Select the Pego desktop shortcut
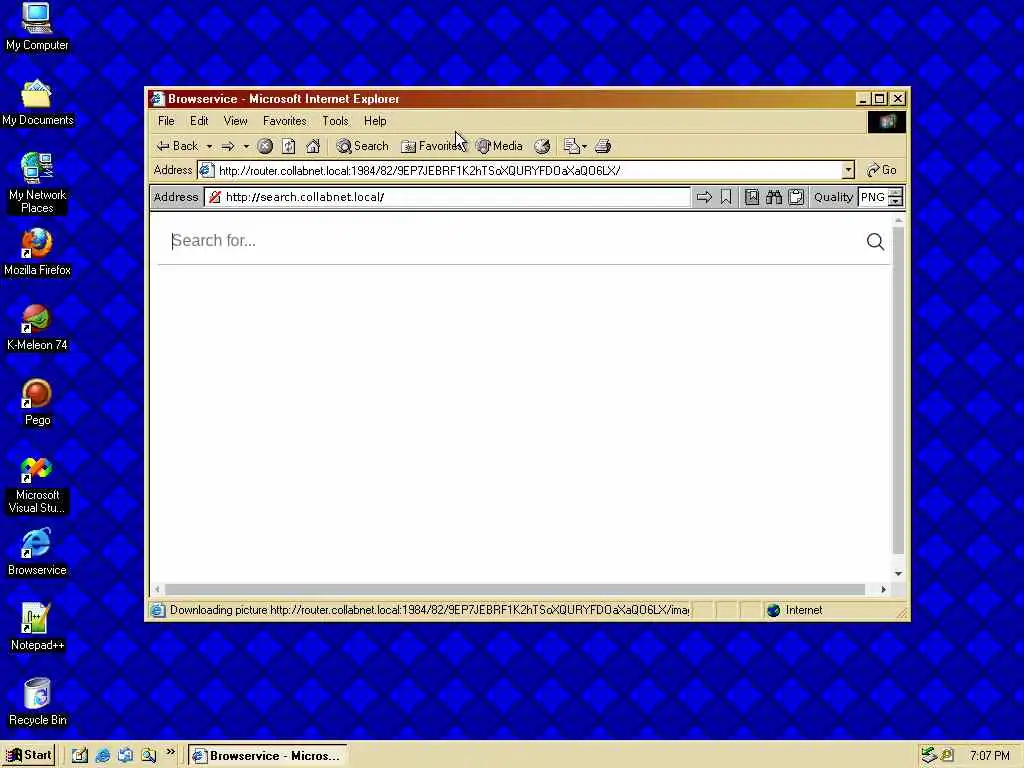 37,402
